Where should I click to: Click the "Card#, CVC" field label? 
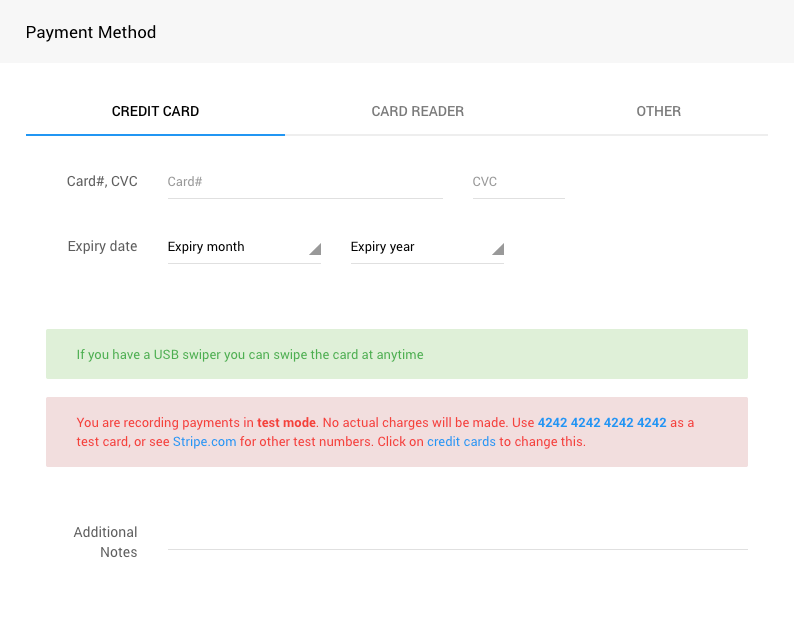(x=102, y=181)
